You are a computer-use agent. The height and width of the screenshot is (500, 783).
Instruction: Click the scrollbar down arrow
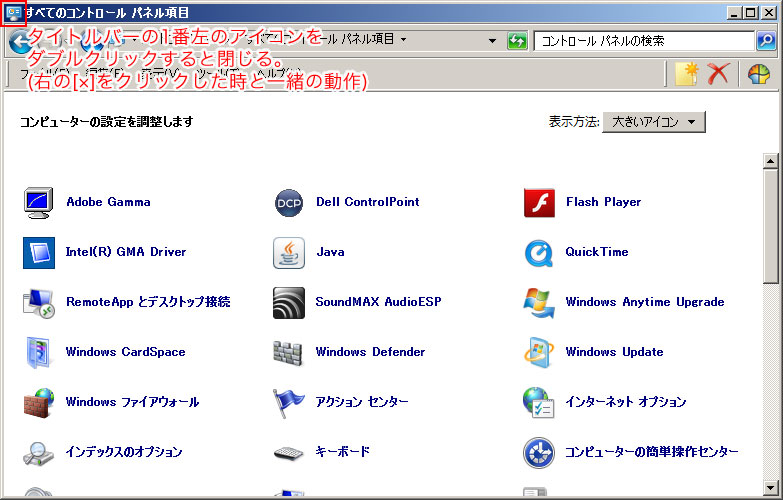click(x=771, y=487)
